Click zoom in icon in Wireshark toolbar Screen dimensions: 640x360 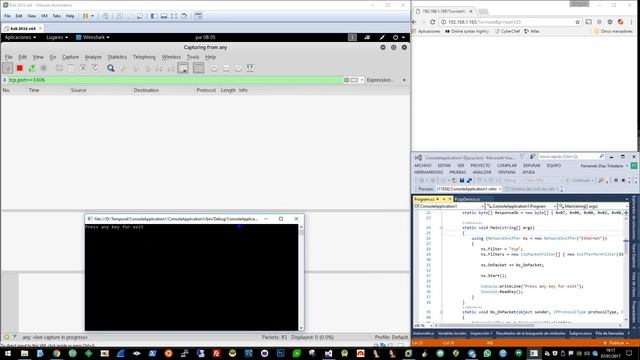point(214,68)
